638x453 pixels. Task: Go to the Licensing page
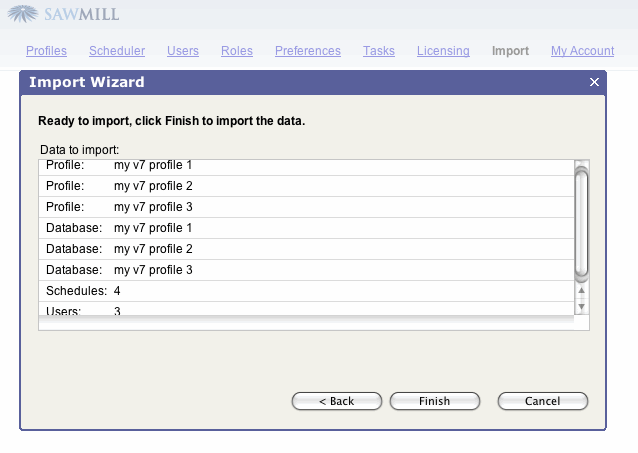[443, 51]
